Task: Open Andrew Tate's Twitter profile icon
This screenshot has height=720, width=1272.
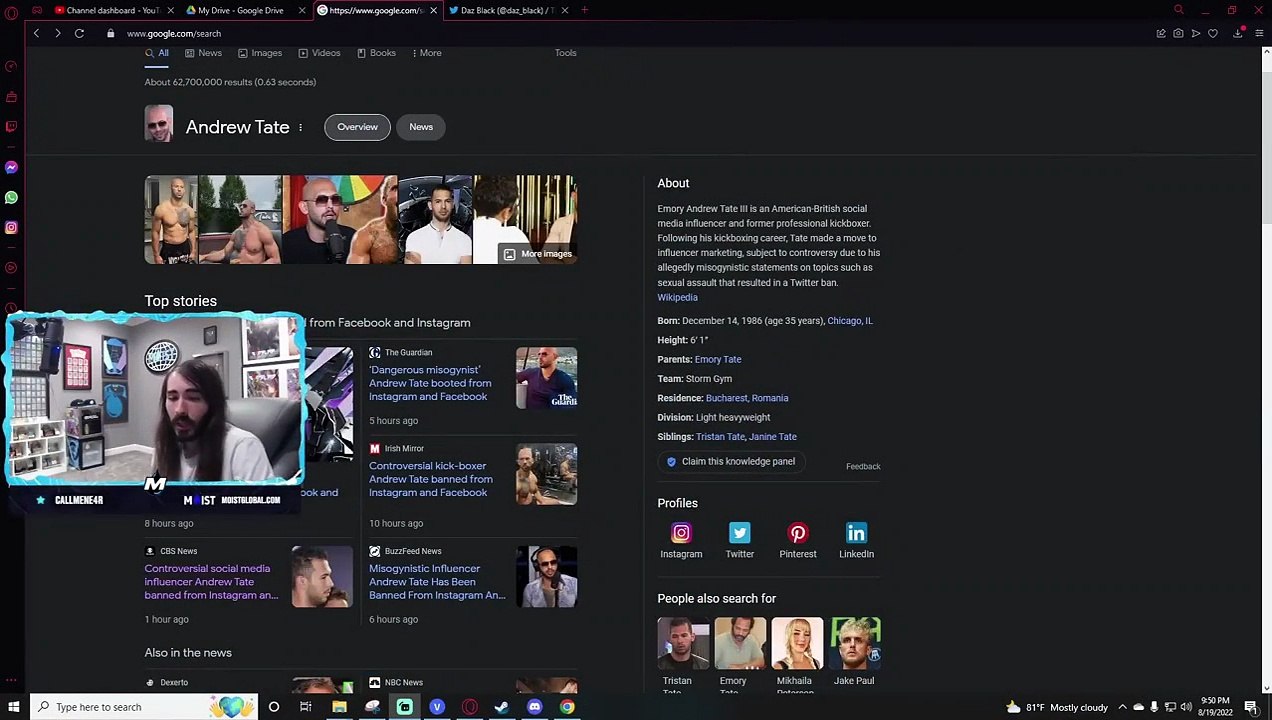Action: click(x=739, y=533)
